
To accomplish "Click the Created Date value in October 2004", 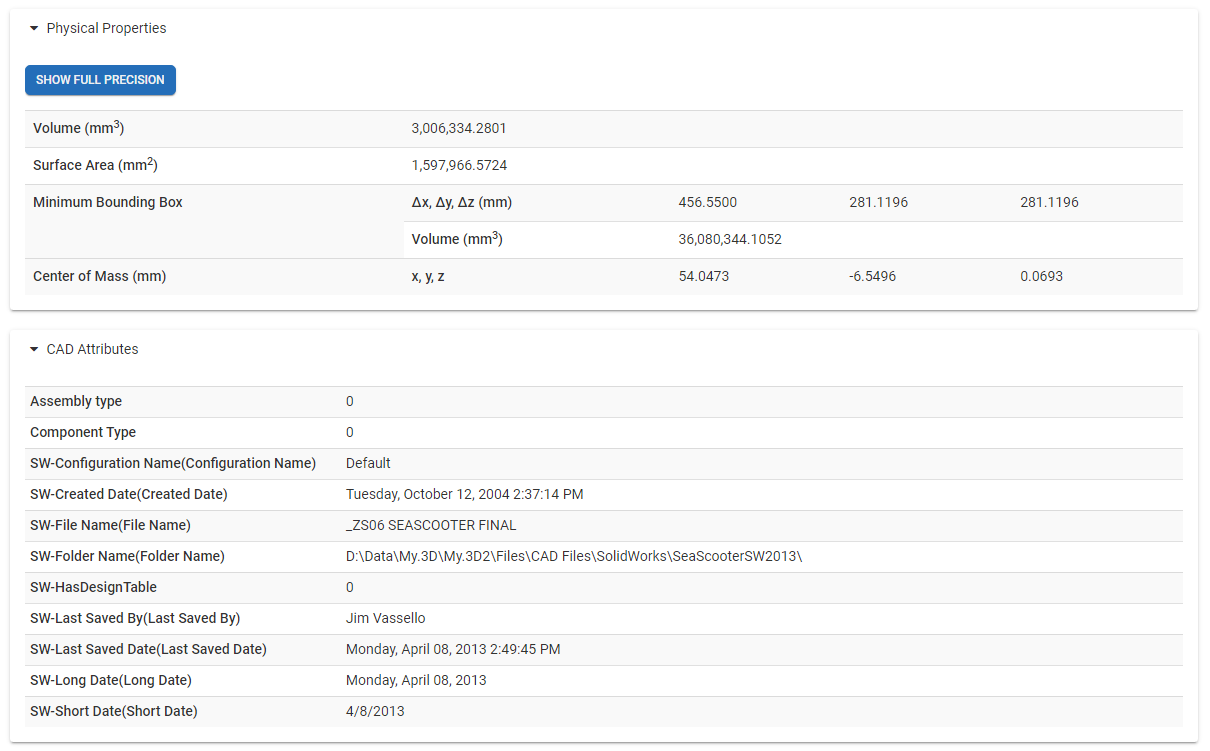I will 464,495.
